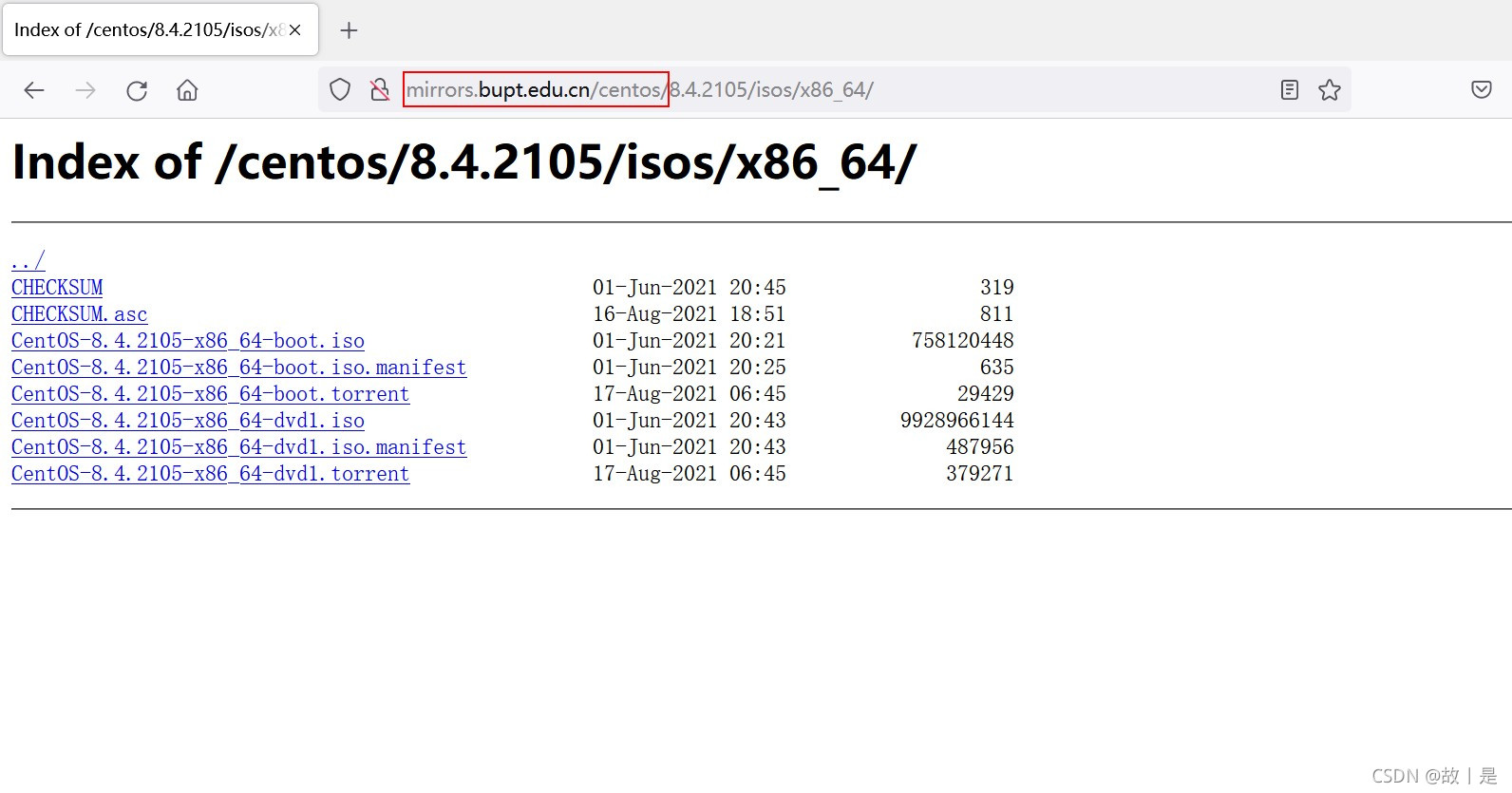
Task: Download the CentOS boot.torrent file
Action: 211,393
